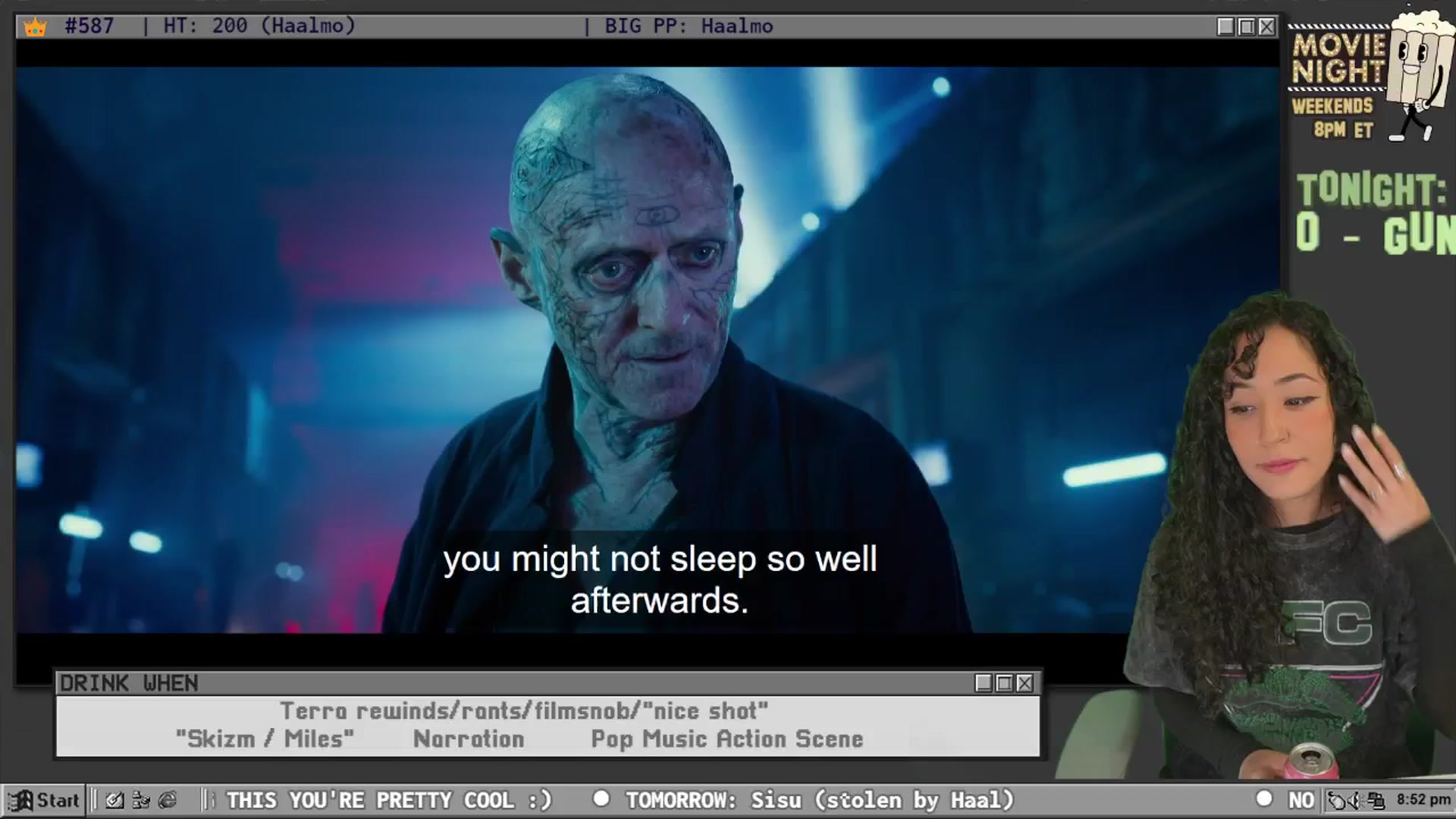Open the network computers tray icon
Viewport: 1456px width, 819px height.
pos(1376,800)
